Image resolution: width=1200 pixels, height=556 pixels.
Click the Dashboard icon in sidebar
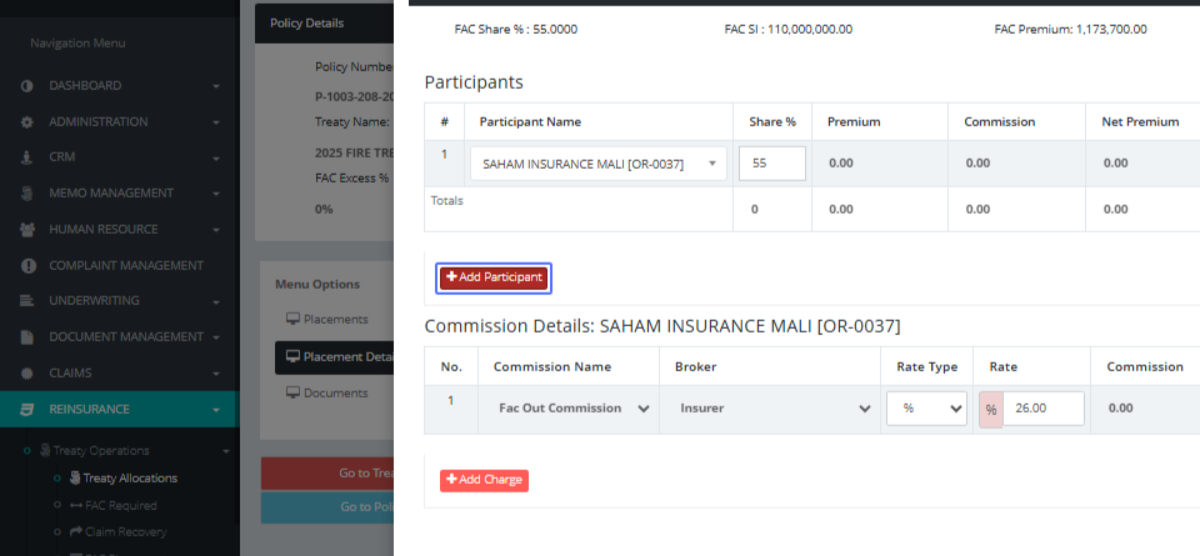[x=27, y=86]
